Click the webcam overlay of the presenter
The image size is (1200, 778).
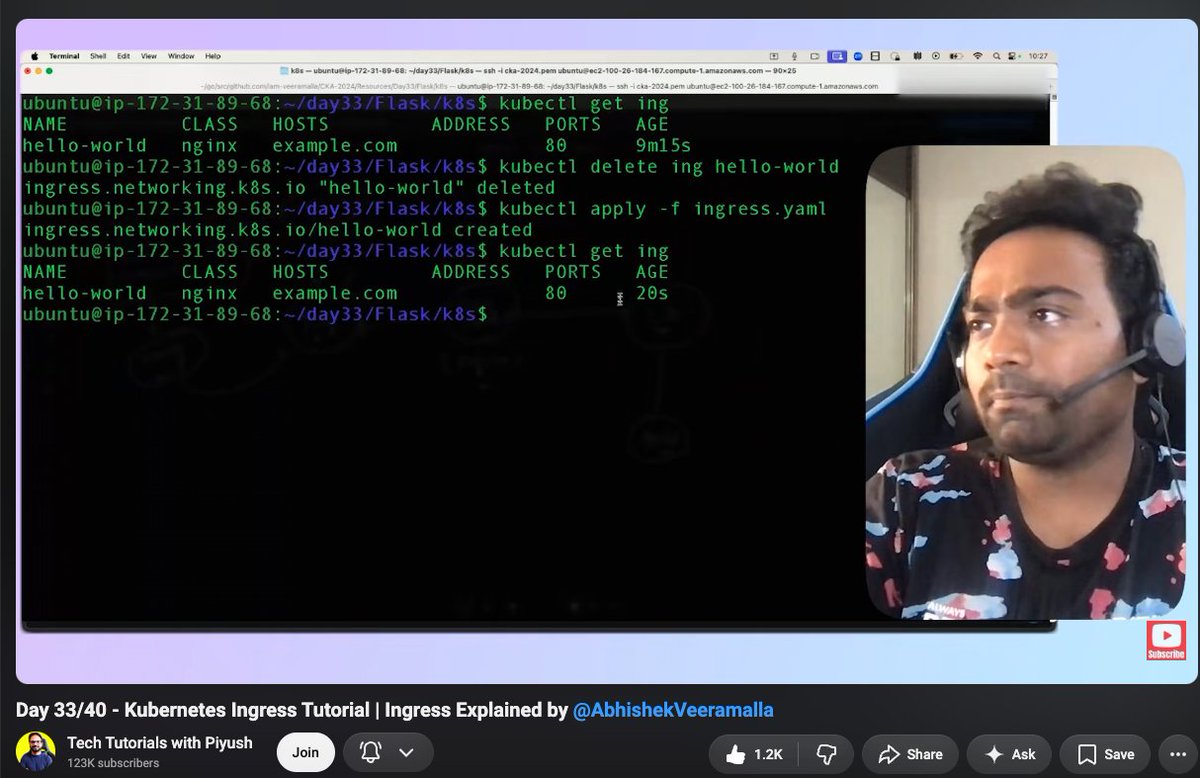tap(1025, 382)
